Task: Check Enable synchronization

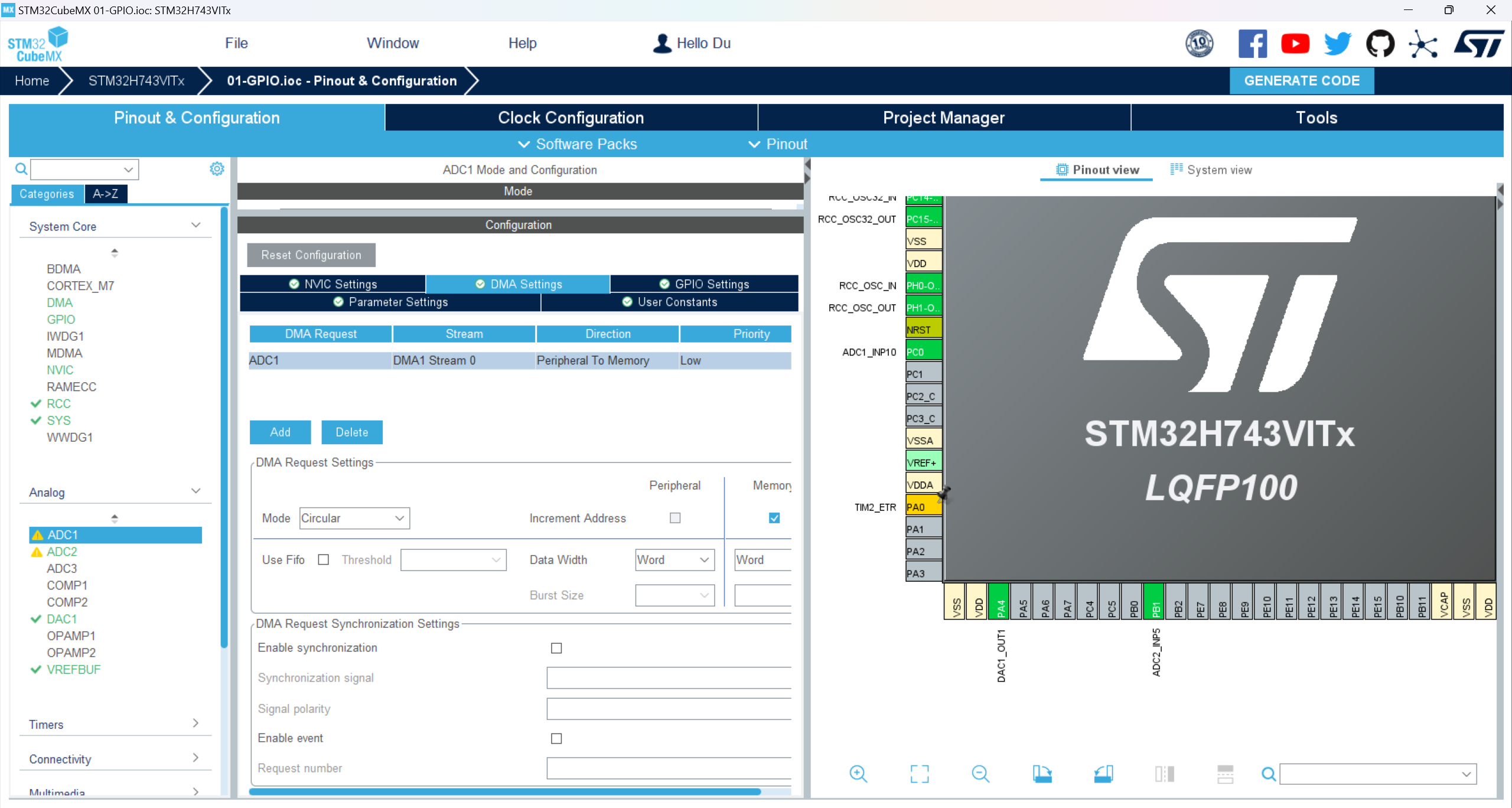Action: (x=556, y=648)
